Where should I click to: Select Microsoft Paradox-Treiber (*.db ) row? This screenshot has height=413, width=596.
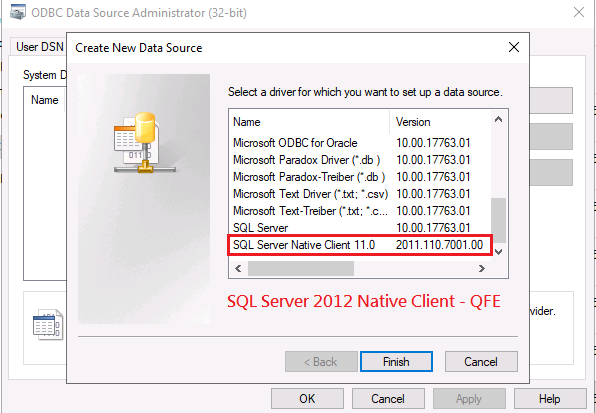point(360,177)
